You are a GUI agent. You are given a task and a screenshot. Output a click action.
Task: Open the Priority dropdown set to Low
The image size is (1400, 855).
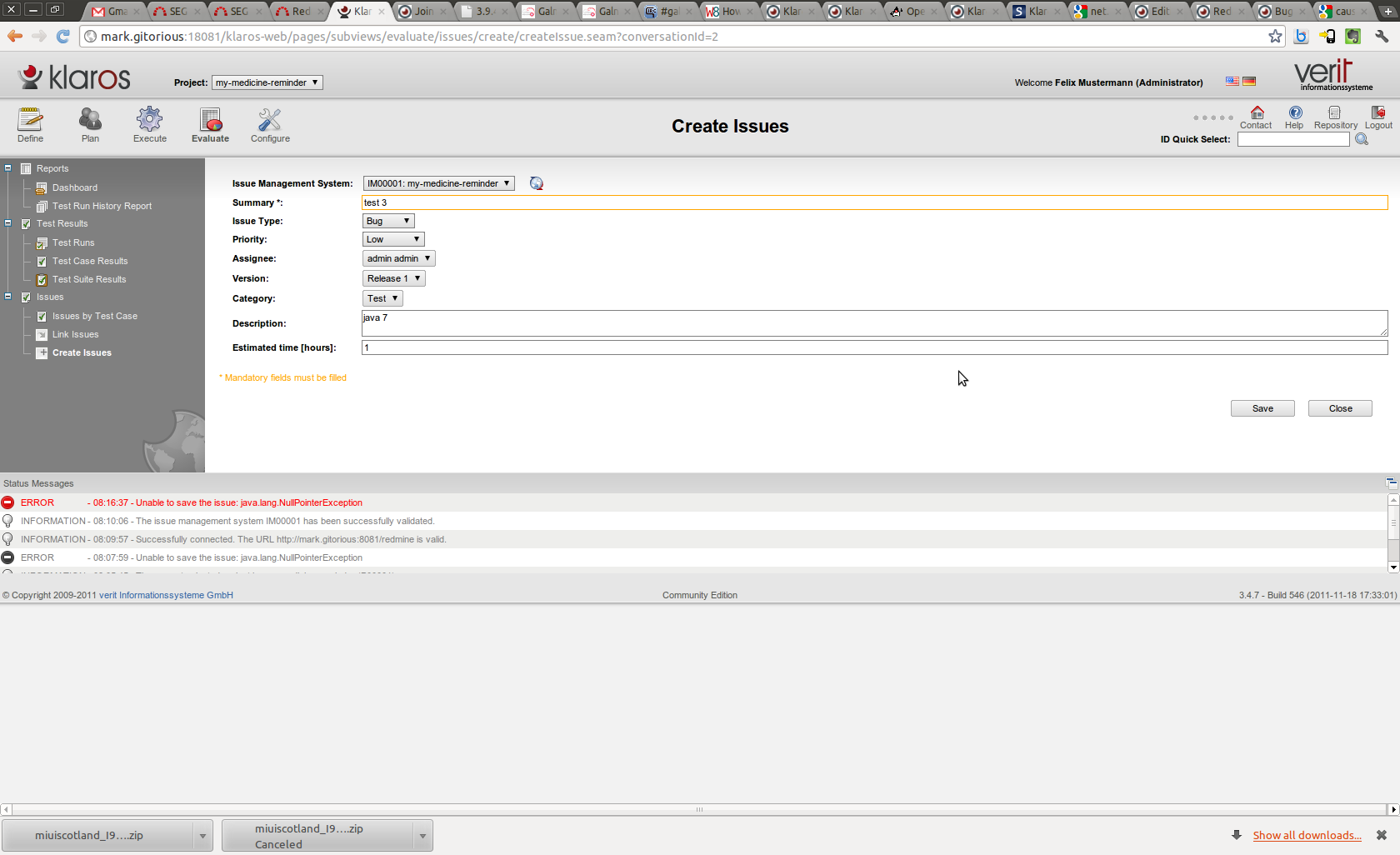393,240
